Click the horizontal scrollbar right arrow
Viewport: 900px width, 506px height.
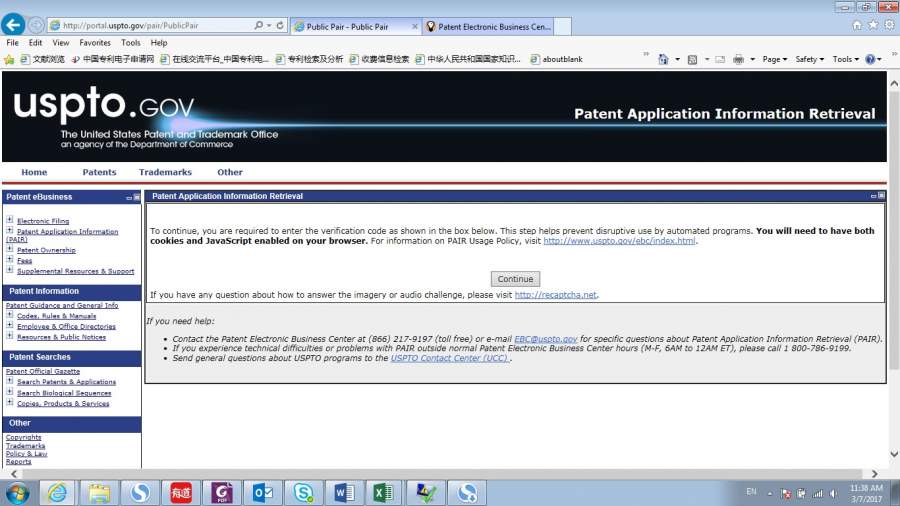pos(874,474)
